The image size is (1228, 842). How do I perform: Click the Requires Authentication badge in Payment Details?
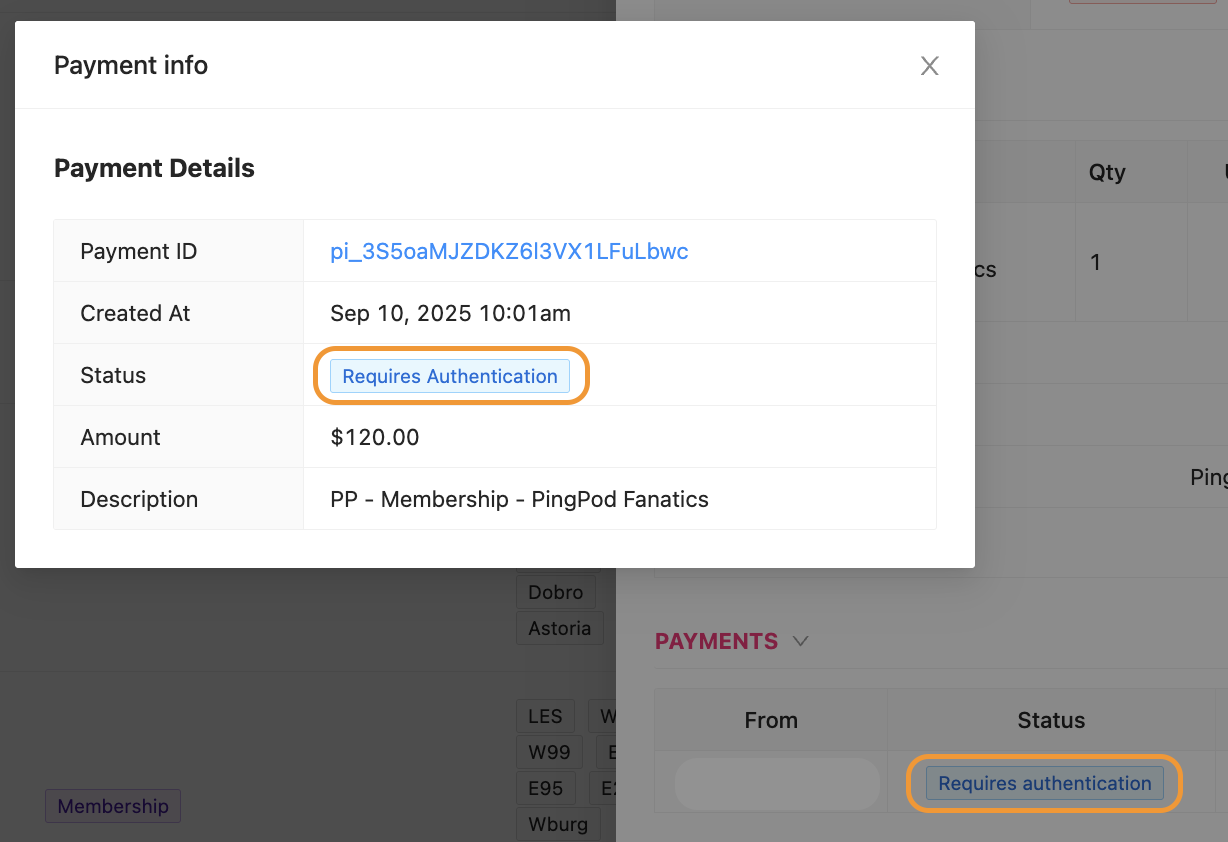(x=450, y=376)
